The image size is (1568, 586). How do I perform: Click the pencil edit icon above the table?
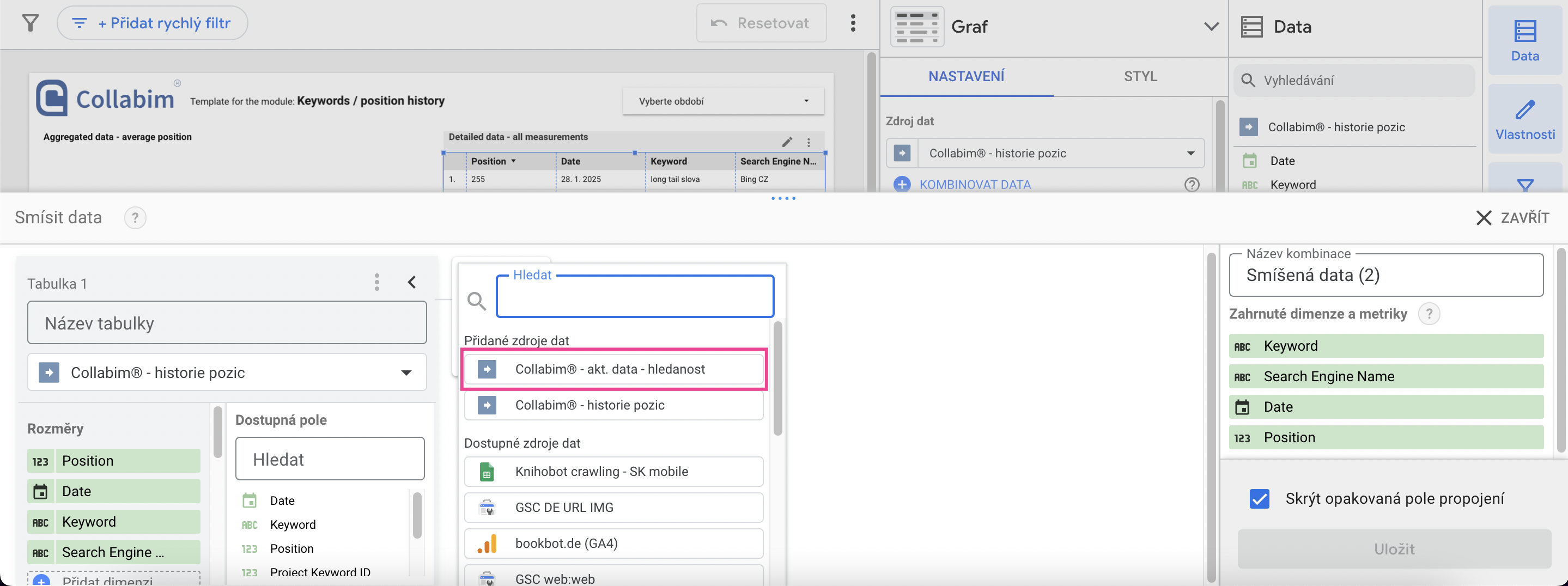click(787, 142)
